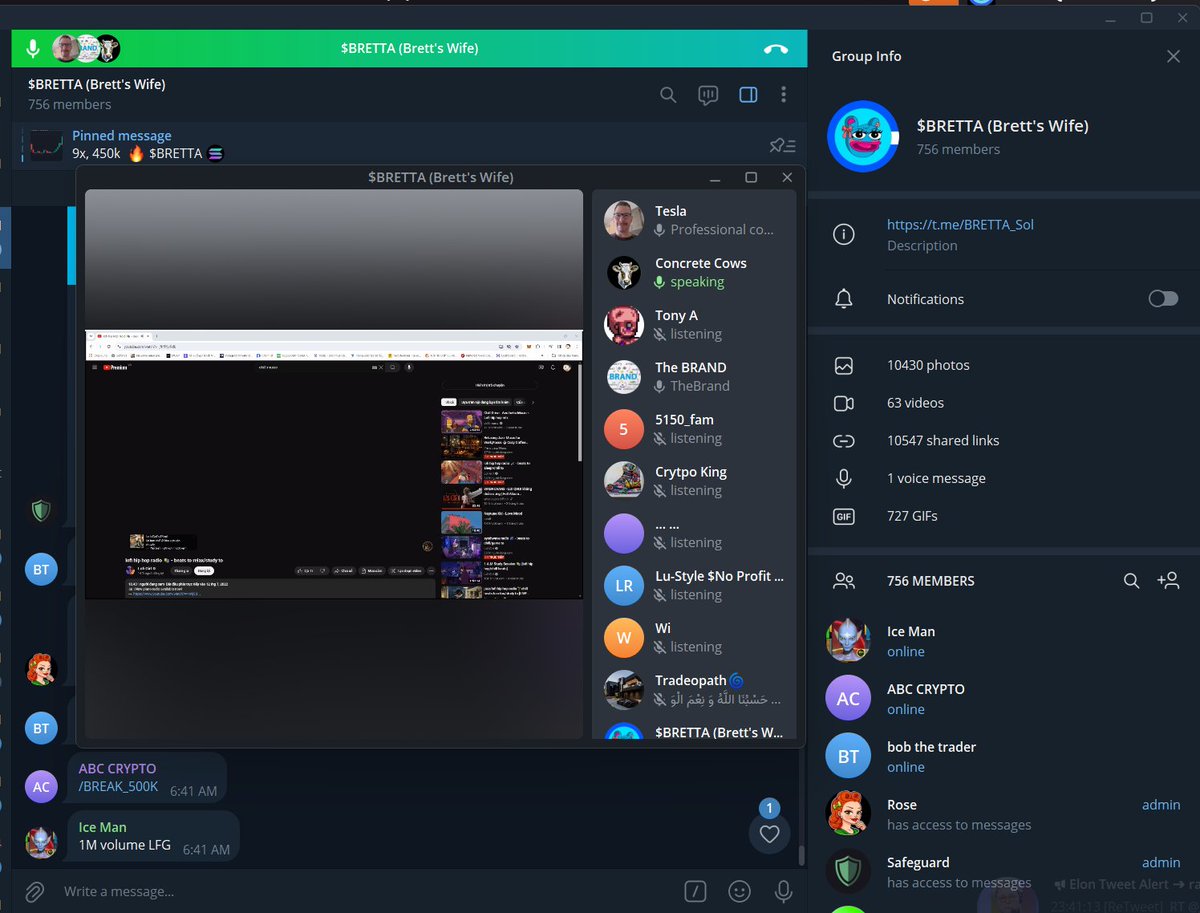The width and height of the screenshot is (1200, 913).
Task: Open the t.me/BRETTA_Sol group link
Action: click(x=960, y=224)
